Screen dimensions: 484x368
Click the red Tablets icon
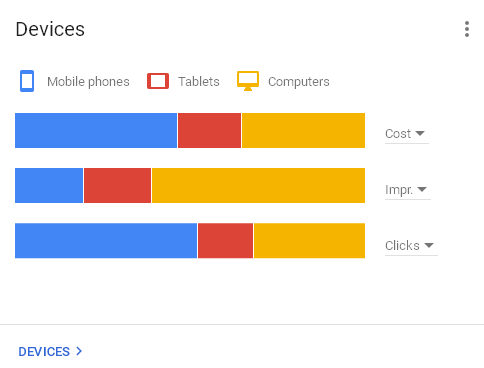[x=158, y=81]
